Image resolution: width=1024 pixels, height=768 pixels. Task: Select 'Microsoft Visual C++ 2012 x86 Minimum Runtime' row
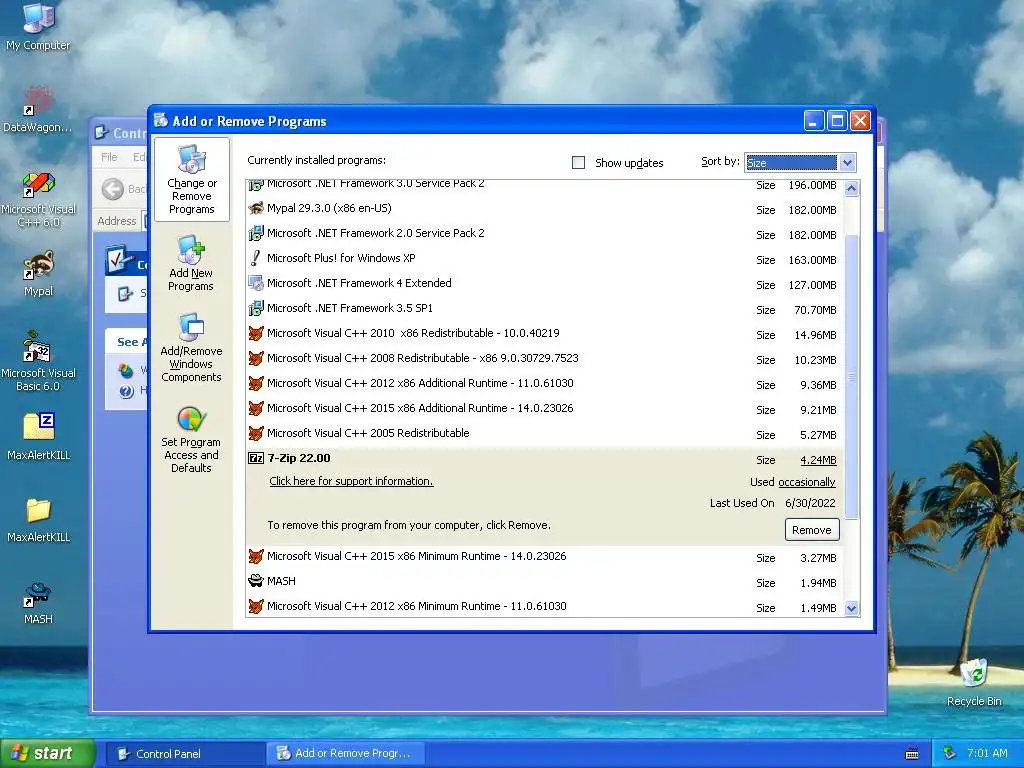[544, 607]
